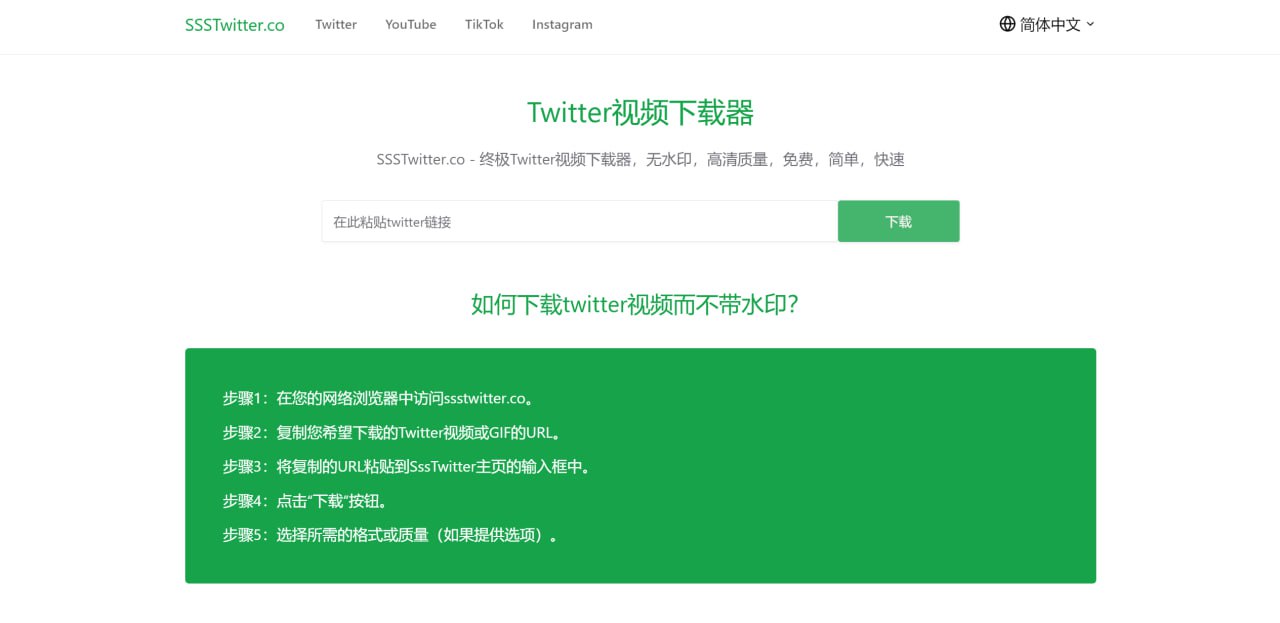Screen dimensions: 1280x623
Task: Open the SSSTwitter.co home logo link
Action: pyautogui.click(x=235, y=25)
